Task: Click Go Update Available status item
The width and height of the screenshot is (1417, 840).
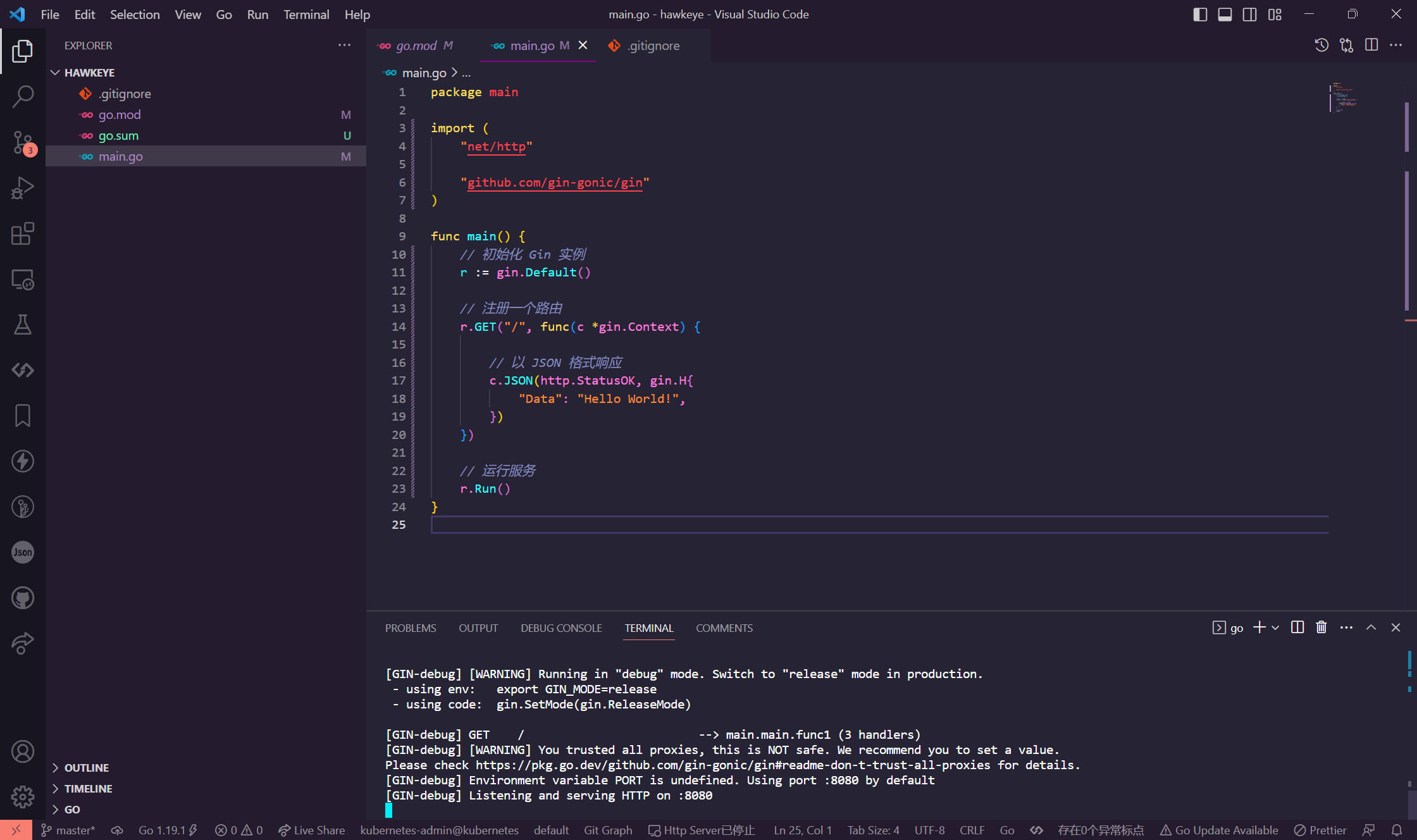Action: click(1219, 831)
